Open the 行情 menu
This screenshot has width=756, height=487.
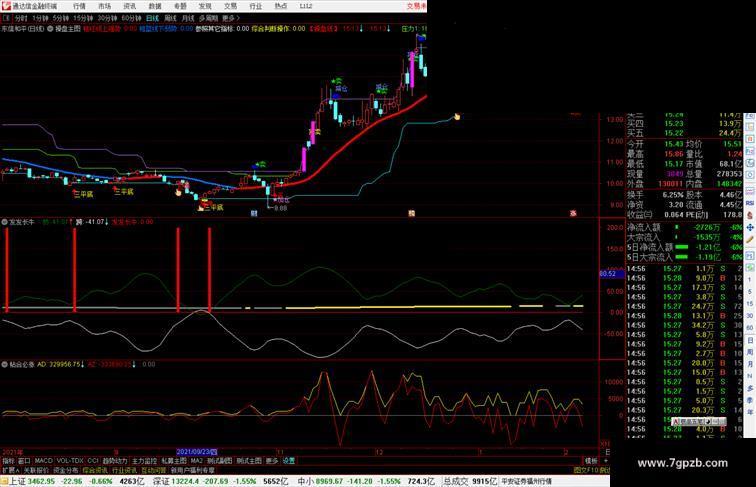(x=79, y=6)
